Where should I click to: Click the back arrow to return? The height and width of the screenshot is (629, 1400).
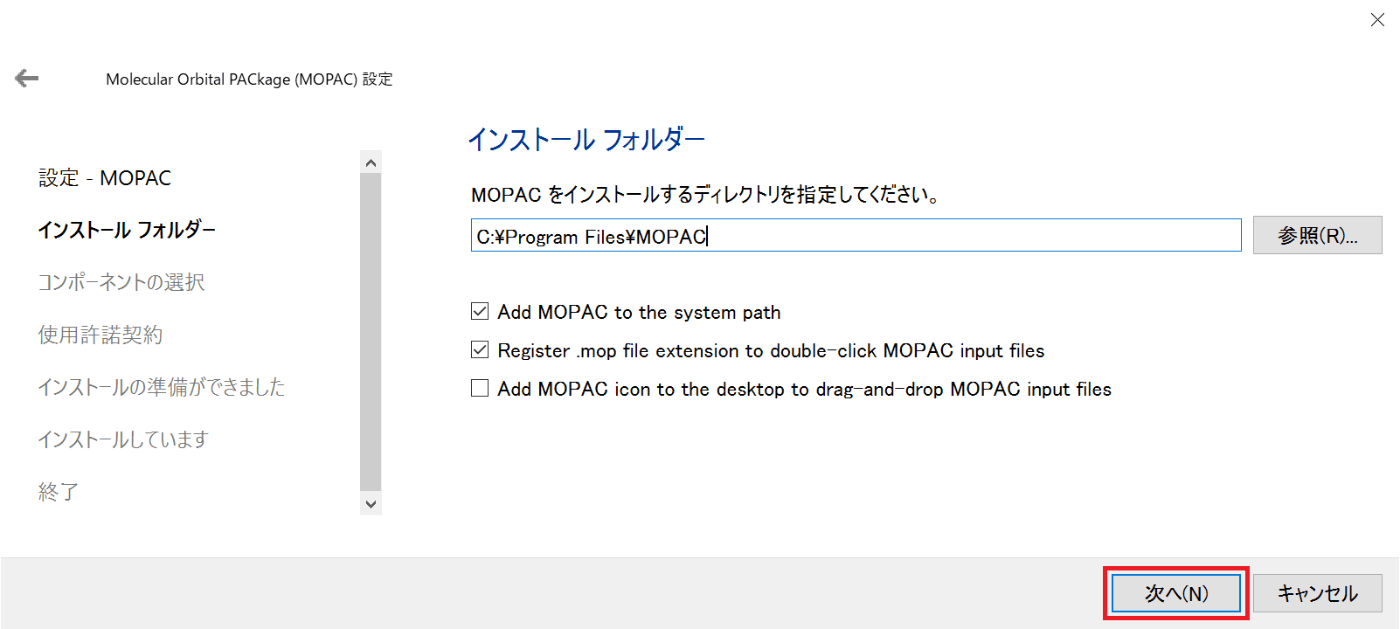(26, 77)
